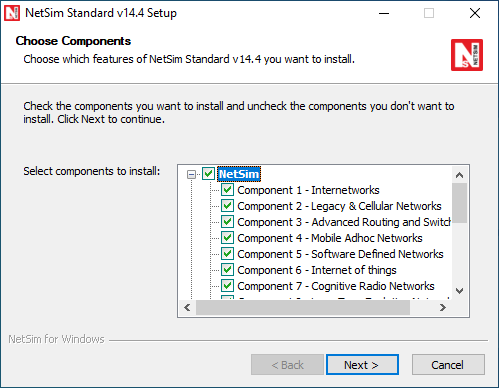Click the vertical scrollbar up arrow

(459, 175)
